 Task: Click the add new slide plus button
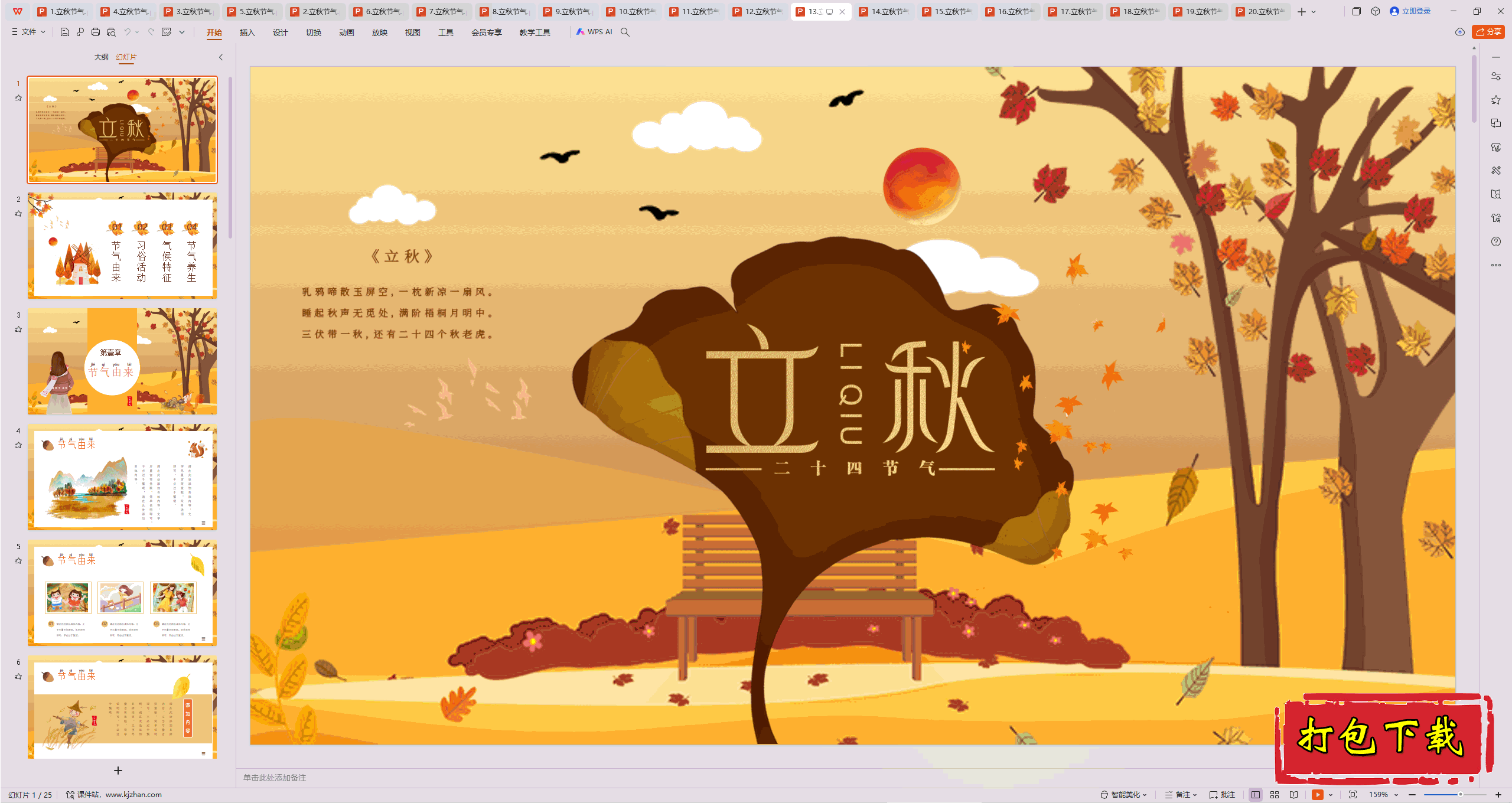click(x=118, y=771)
